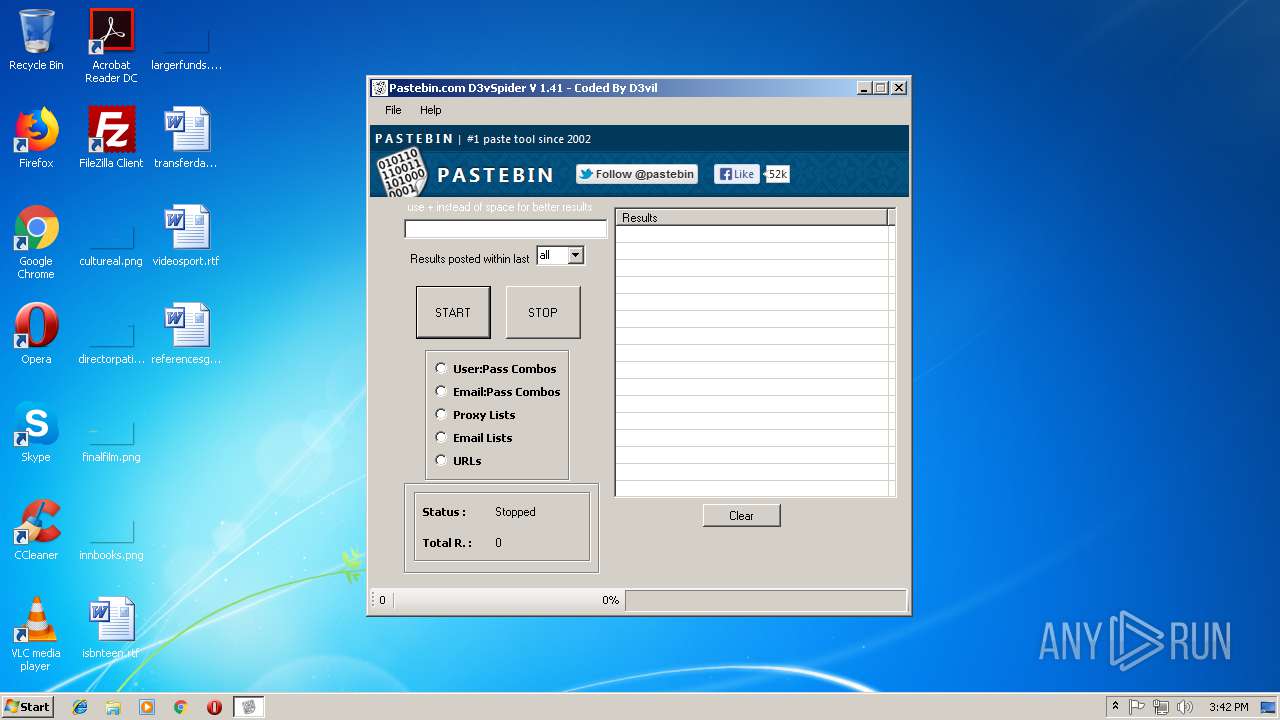Open Windows Explorer in the taskbar
Screen dimensions: 1280x720
tap(113, 707)
